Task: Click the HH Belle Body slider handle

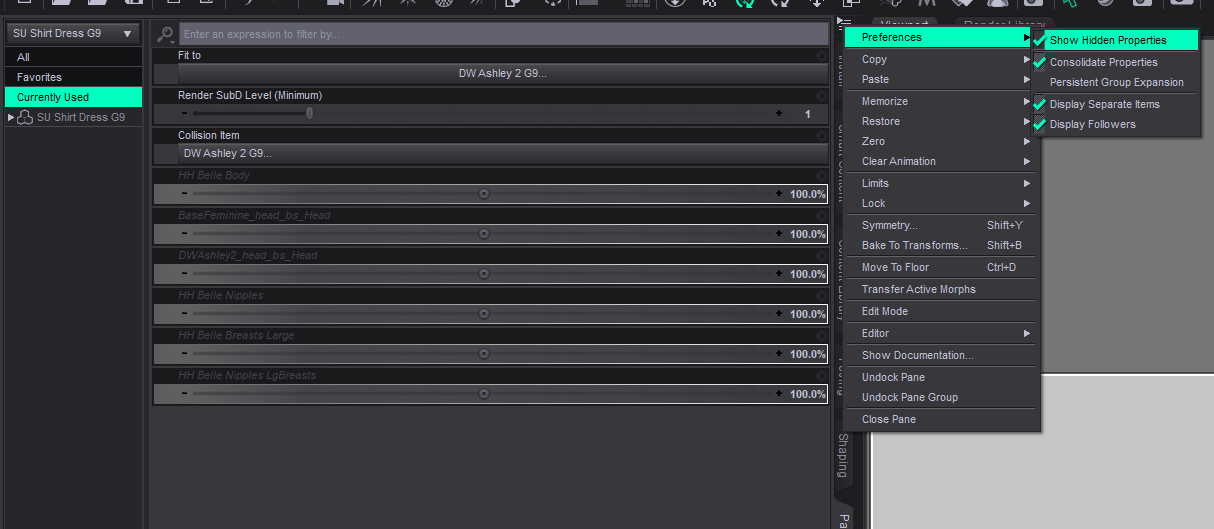Action: 484,194
